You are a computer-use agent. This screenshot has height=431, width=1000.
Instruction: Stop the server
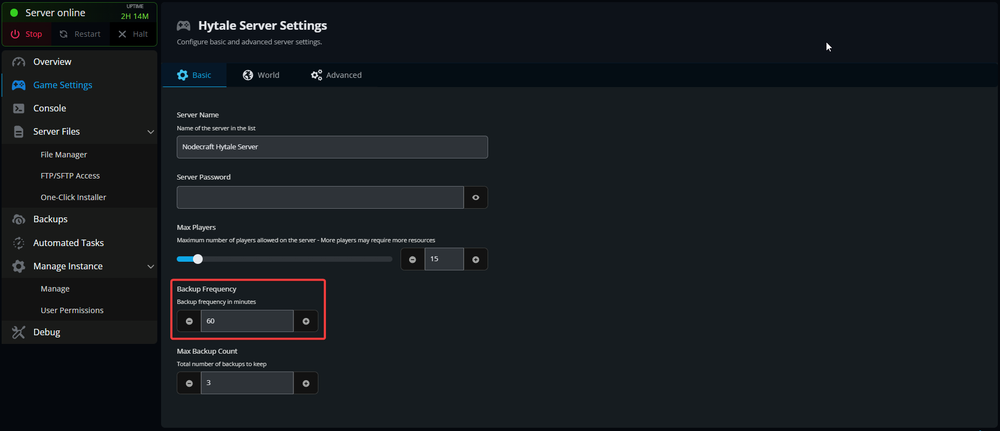27,34
